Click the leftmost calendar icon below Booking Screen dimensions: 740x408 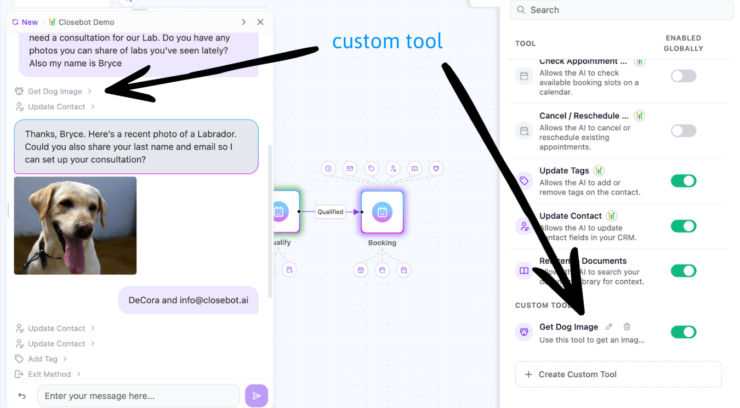[x=361, y=270]
